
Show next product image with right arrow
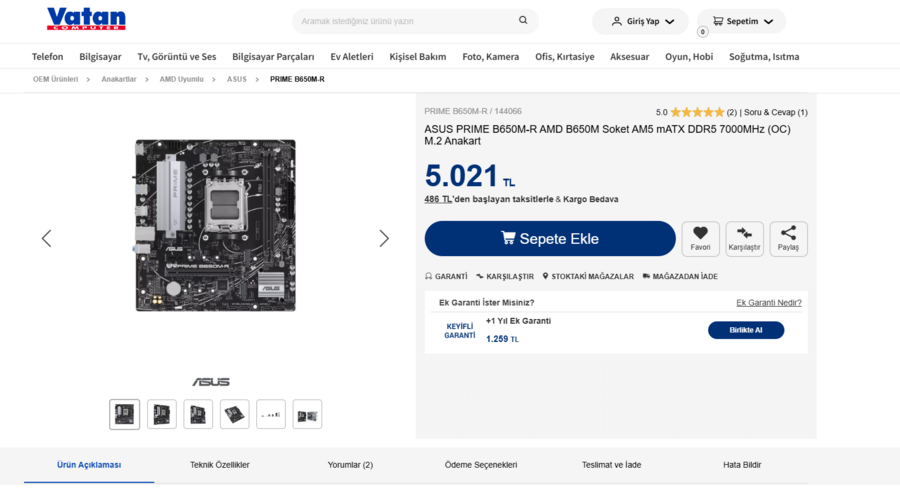(x=384, y=238)
